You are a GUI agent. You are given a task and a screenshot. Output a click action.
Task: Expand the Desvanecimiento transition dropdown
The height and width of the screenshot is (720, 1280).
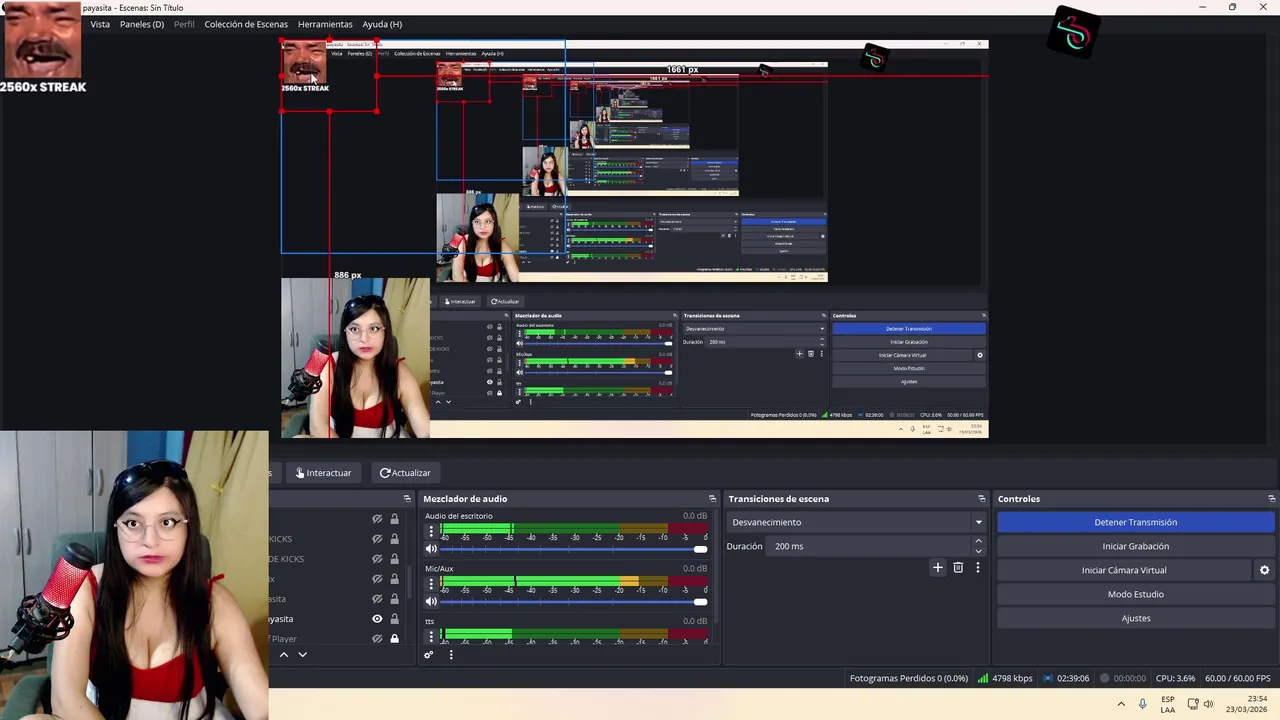[x=978, y=522]
